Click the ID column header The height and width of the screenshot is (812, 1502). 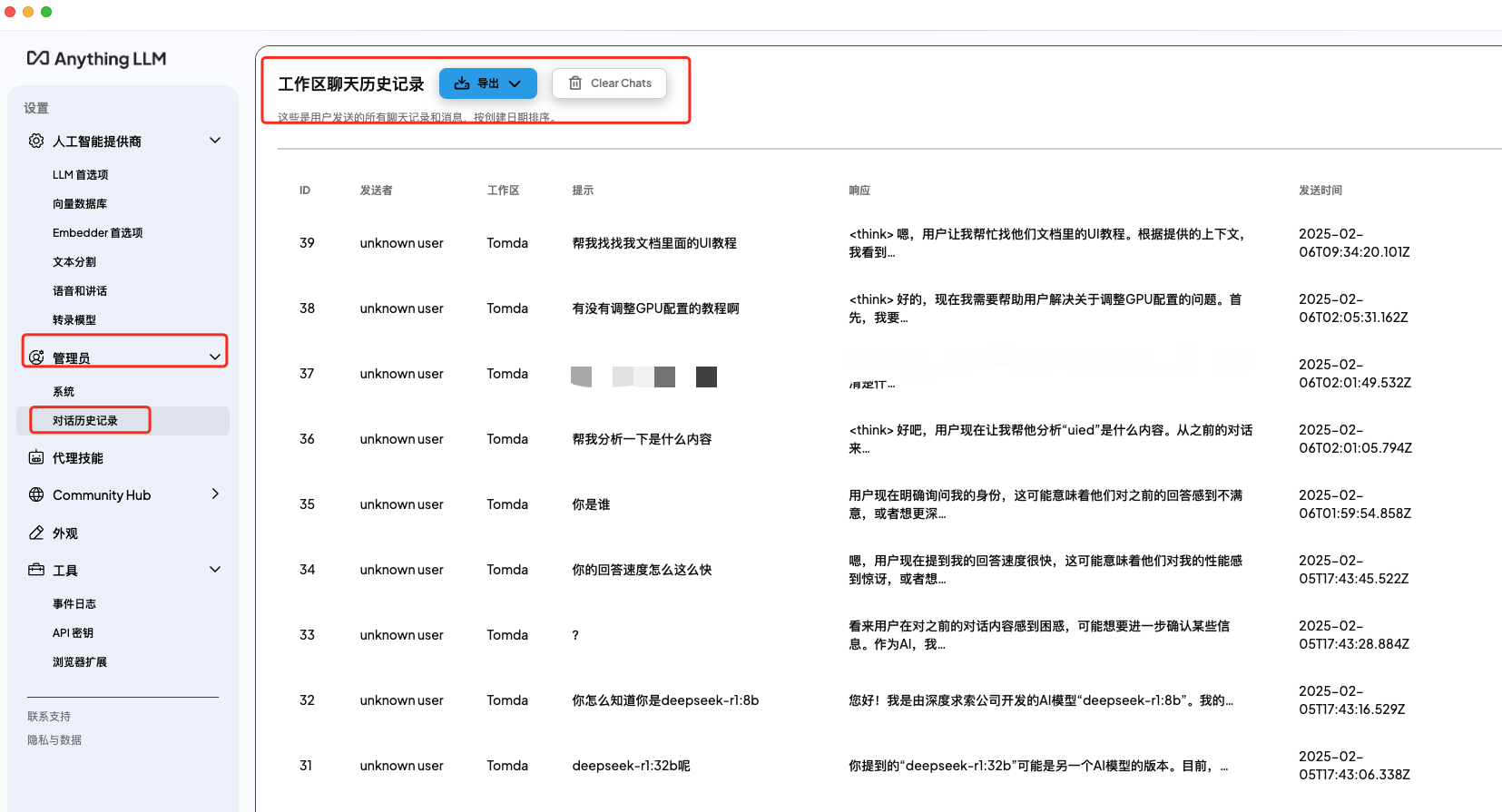(305, 190)
